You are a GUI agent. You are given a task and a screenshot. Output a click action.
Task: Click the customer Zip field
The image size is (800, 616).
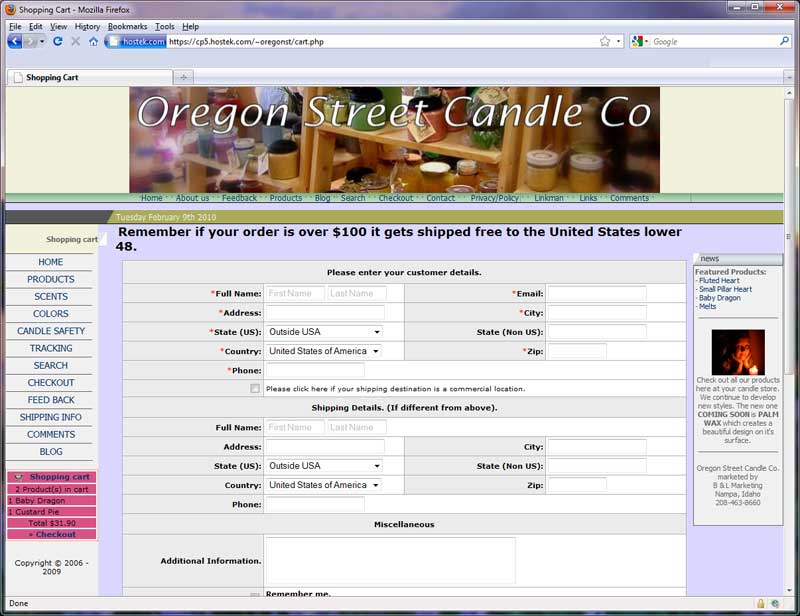tap(577, 351)
